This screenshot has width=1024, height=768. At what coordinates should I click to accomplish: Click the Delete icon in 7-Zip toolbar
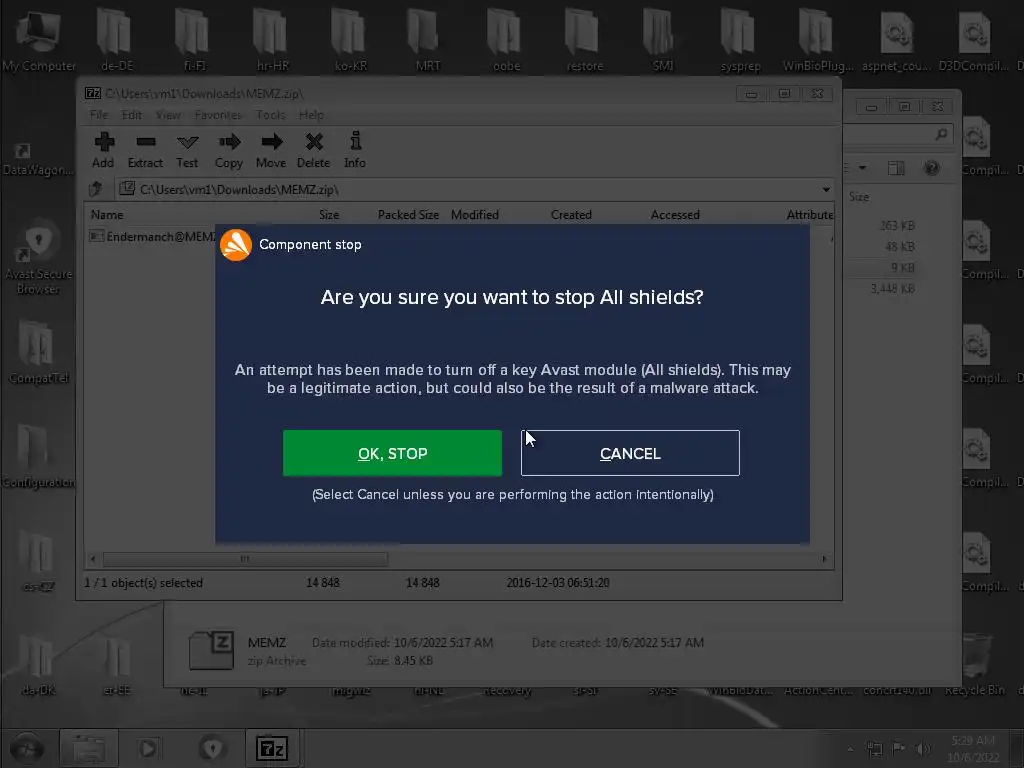pos(313,142)
